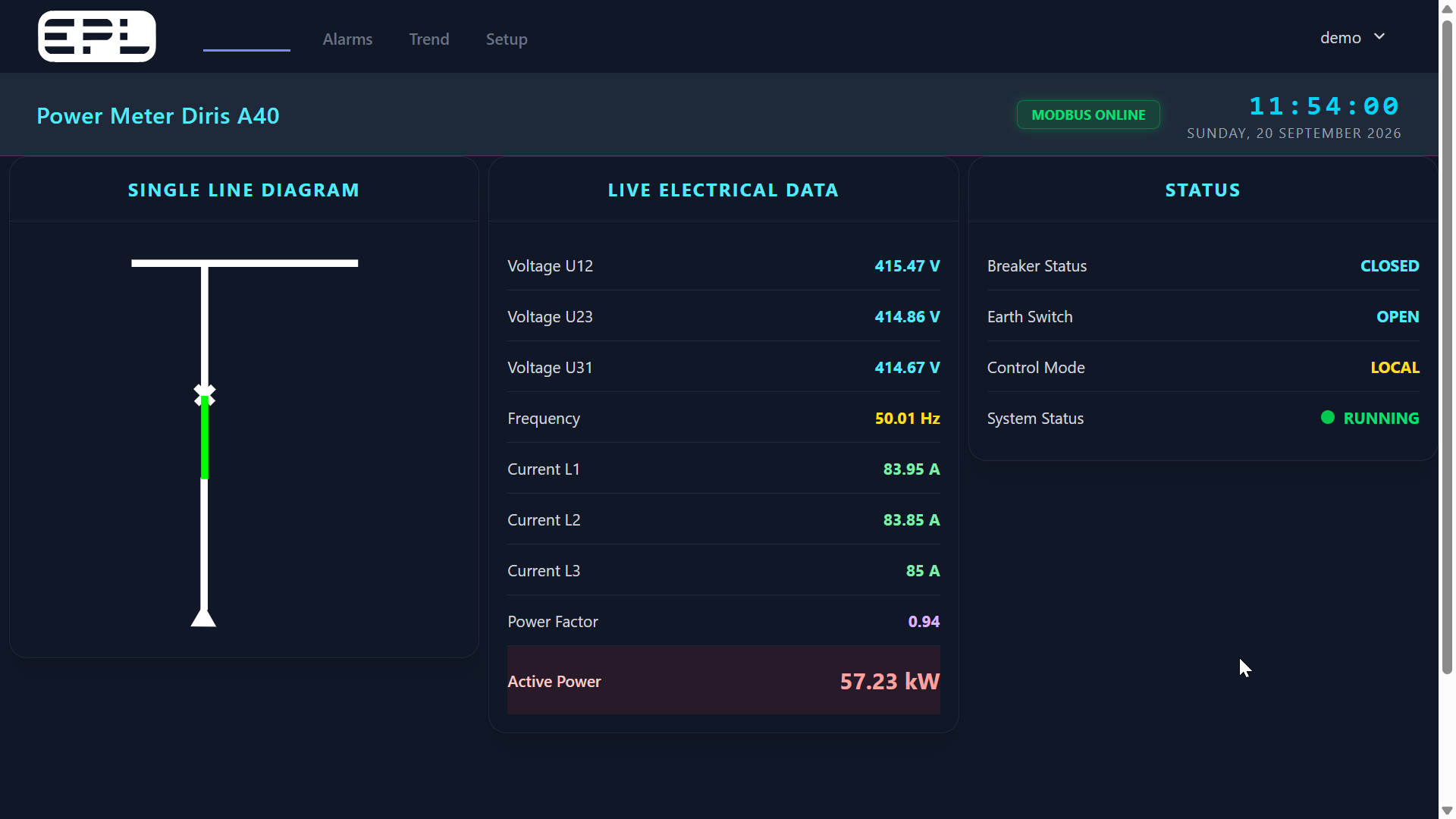Click the Voltage U23 value 414.86 V

[907, 317]
